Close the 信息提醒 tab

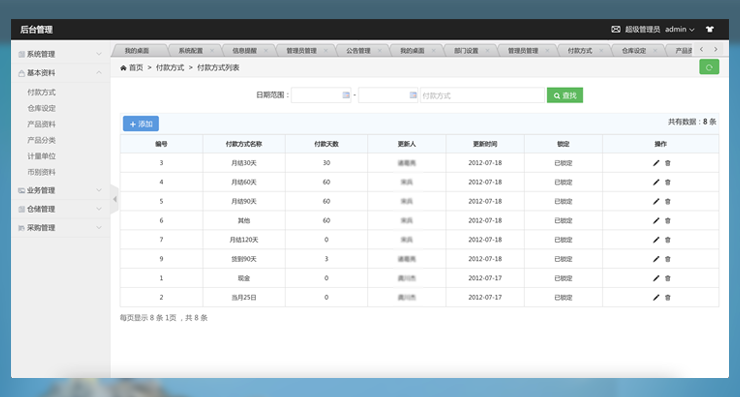pyautogui.click(x=266, y=51)
